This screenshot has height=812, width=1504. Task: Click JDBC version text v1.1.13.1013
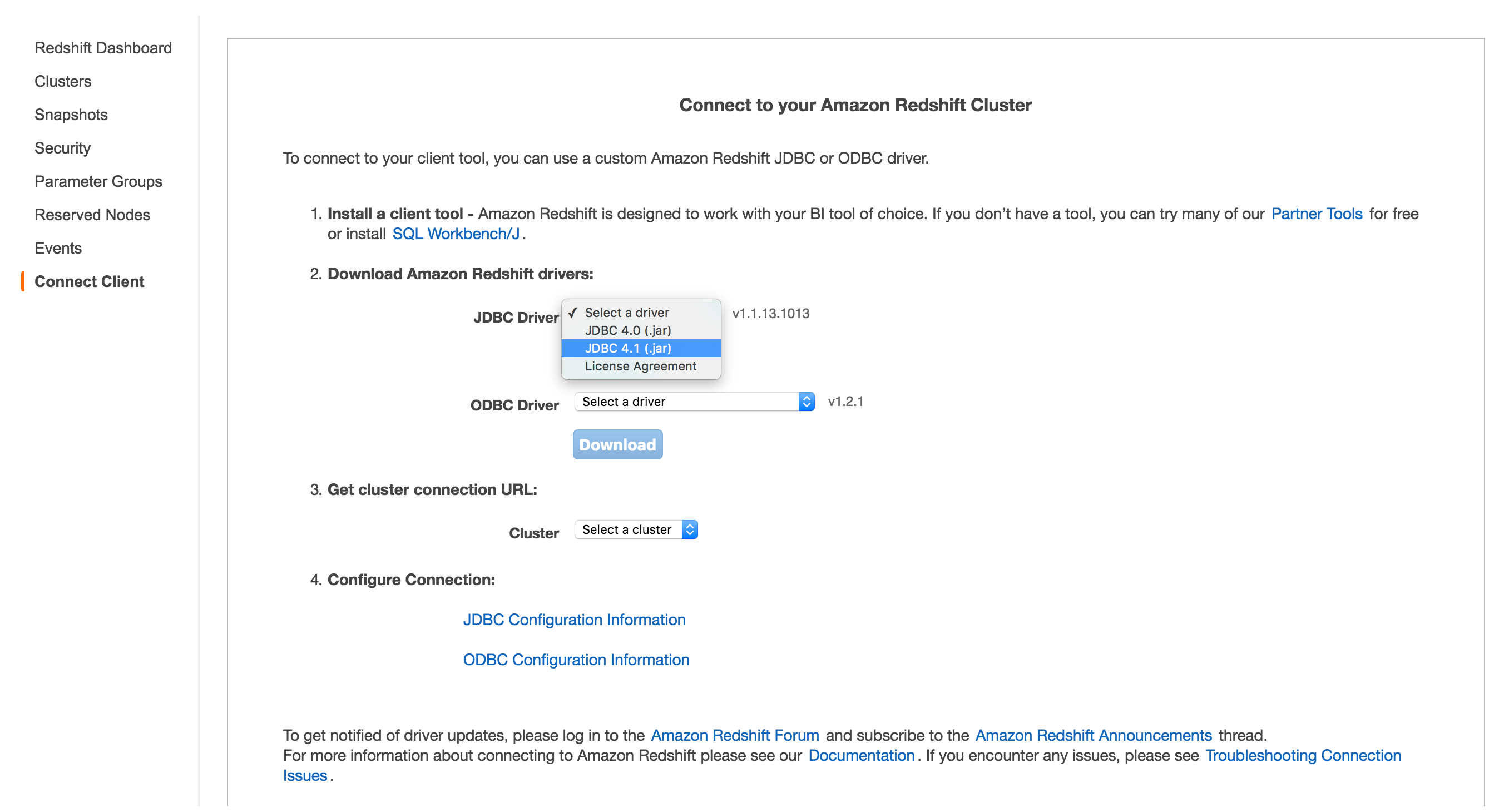(771, 314)
